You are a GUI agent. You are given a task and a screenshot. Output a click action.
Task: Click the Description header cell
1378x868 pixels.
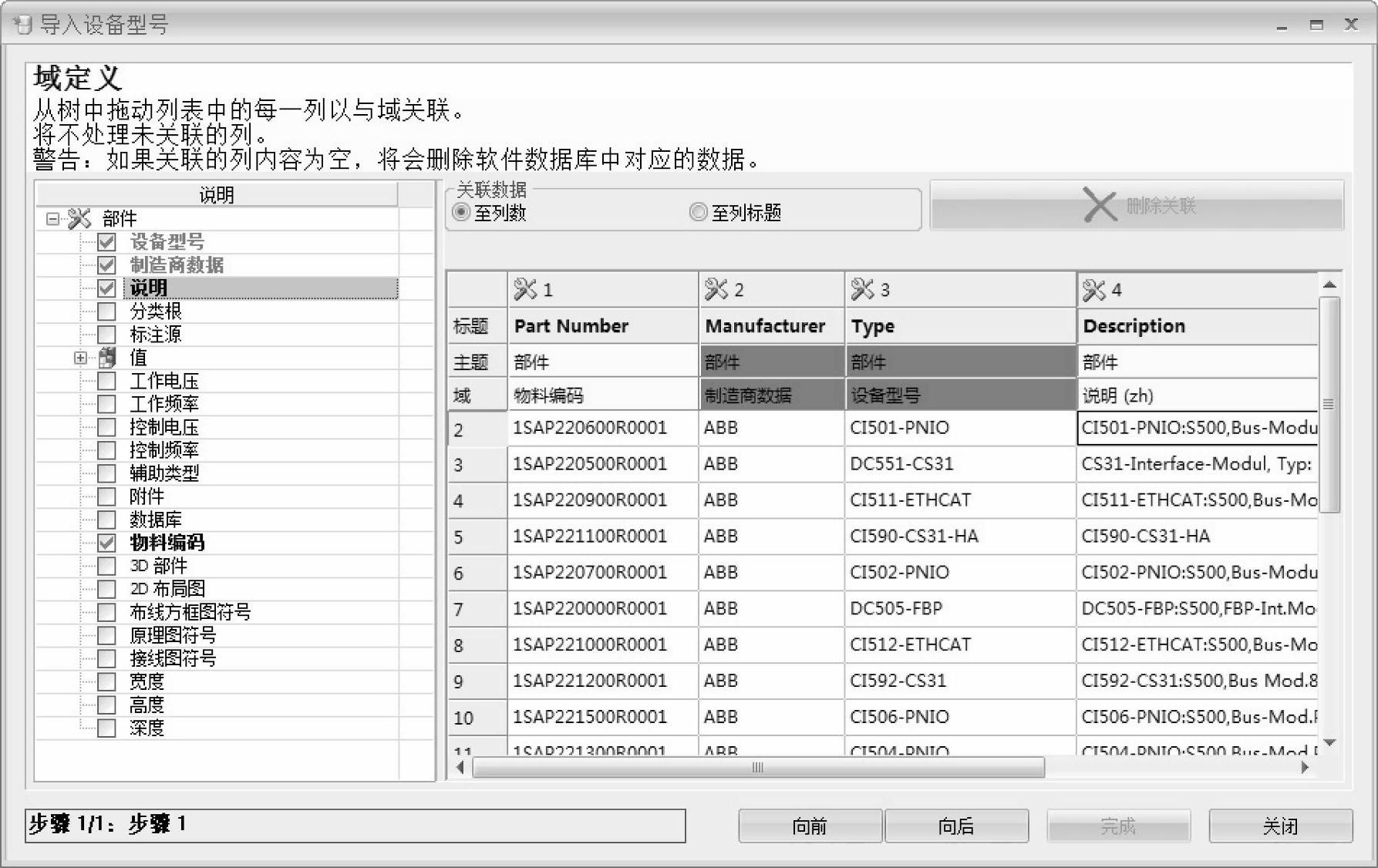pyautogui.click(x=1198, y=326)
